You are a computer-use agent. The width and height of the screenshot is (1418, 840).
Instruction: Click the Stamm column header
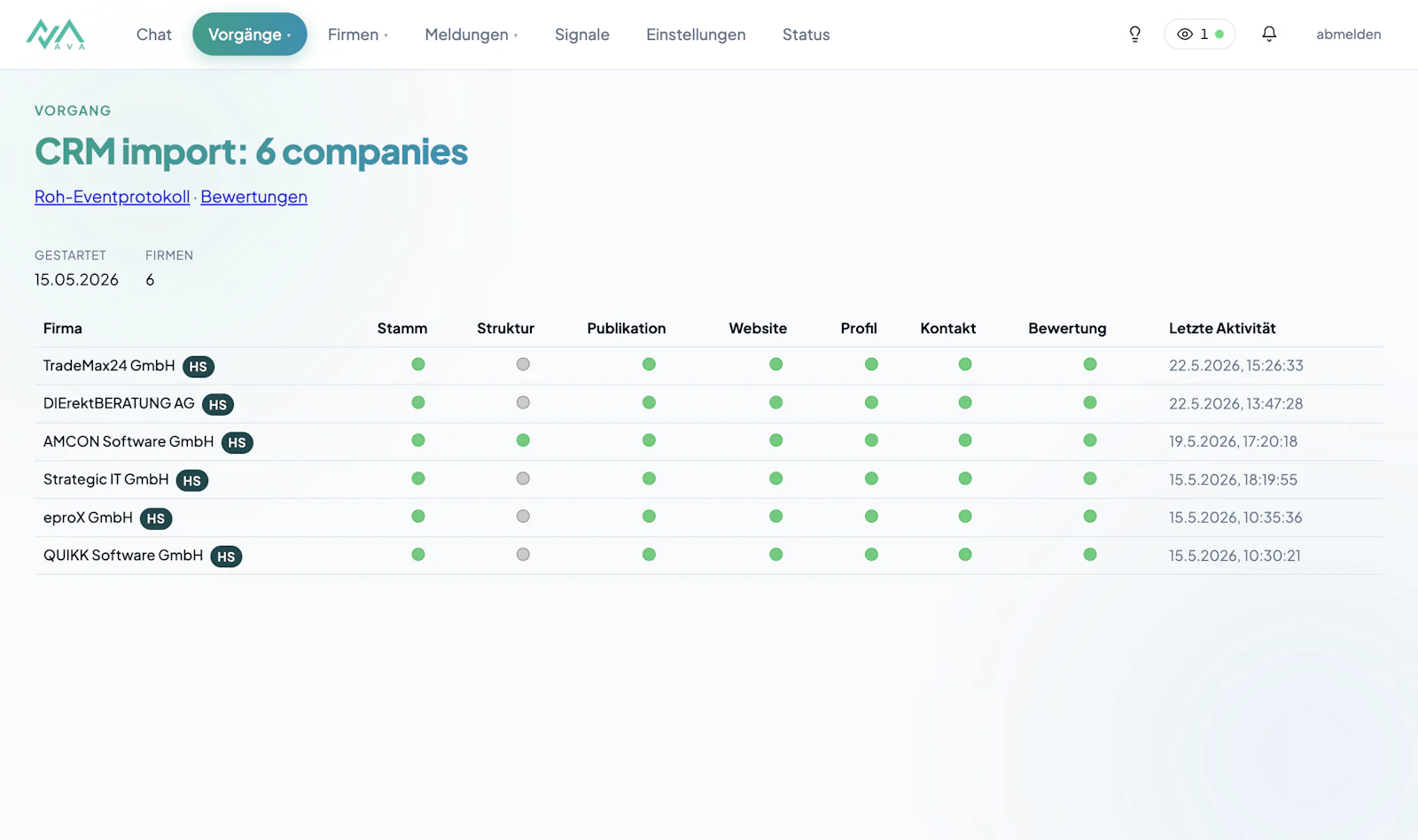(402, 328)
